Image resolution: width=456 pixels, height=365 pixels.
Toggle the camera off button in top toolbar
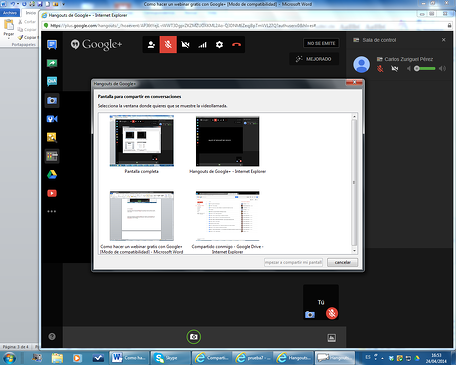[185, 45]
